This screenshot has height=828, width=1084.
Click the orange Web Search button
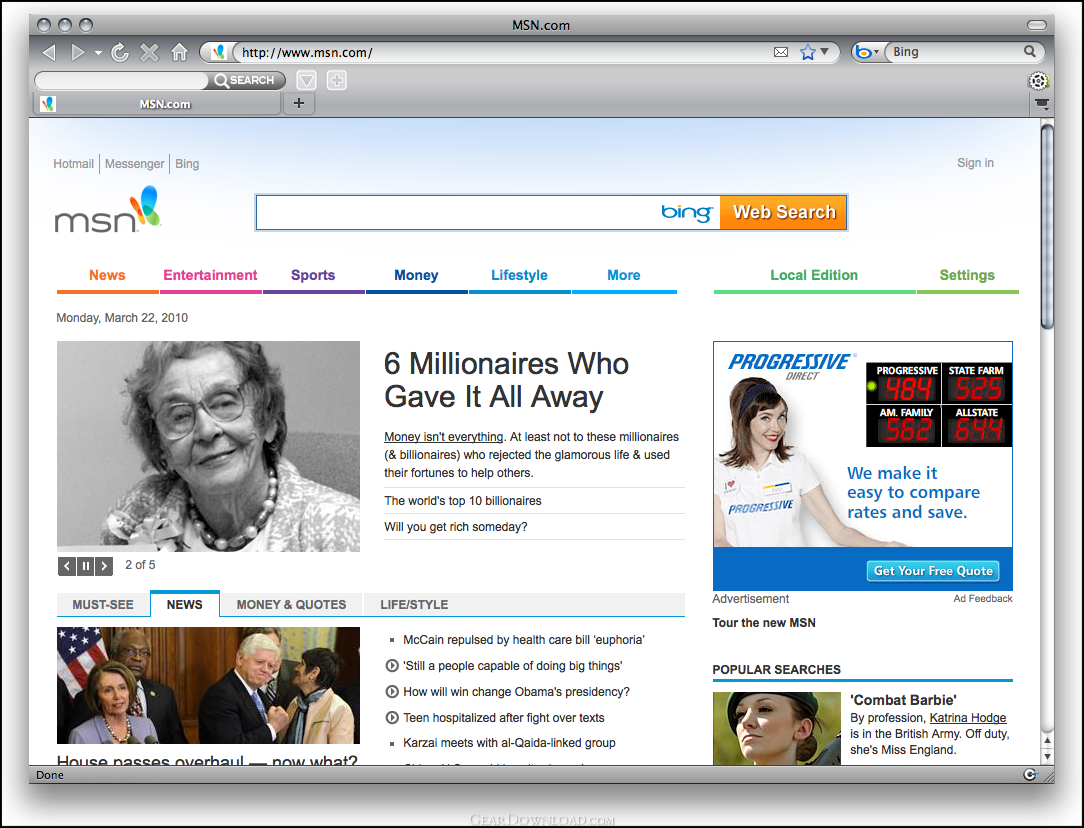[x=783, y=212]
